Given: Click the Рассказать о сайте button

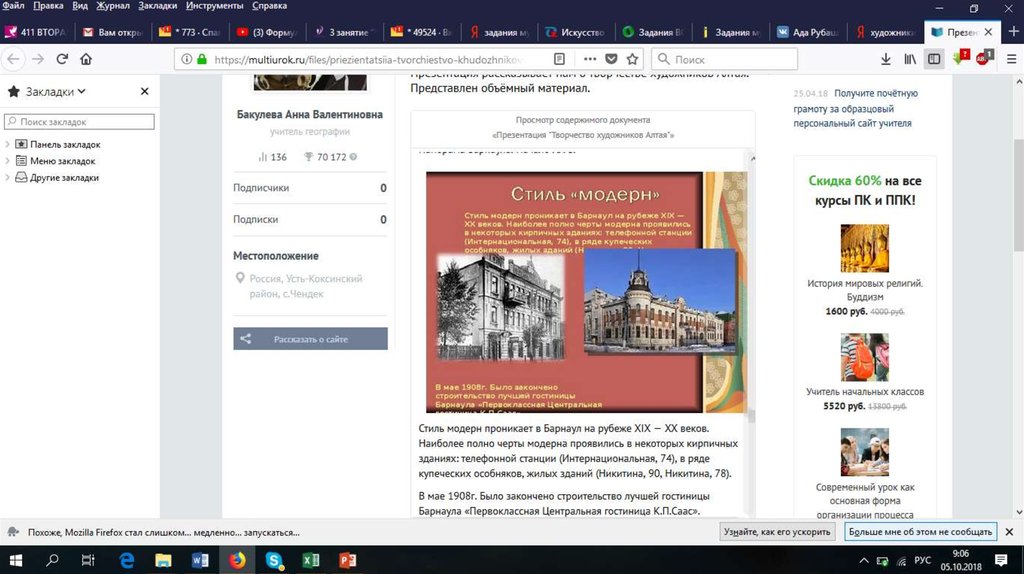Looking at the screenshot, I should click(310, 339).
